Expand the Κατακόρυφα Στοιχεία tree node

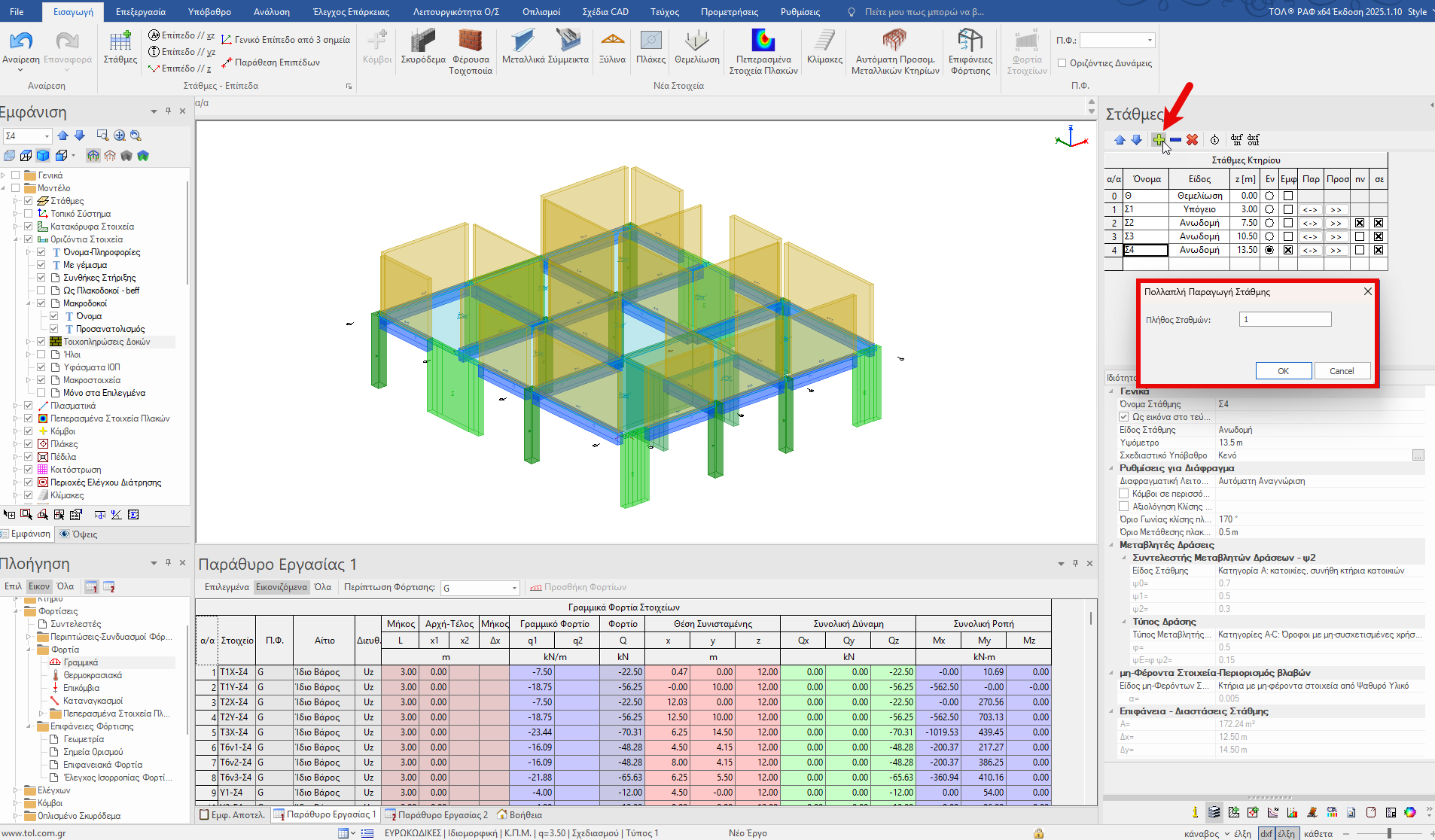click(x=16, y=227)
